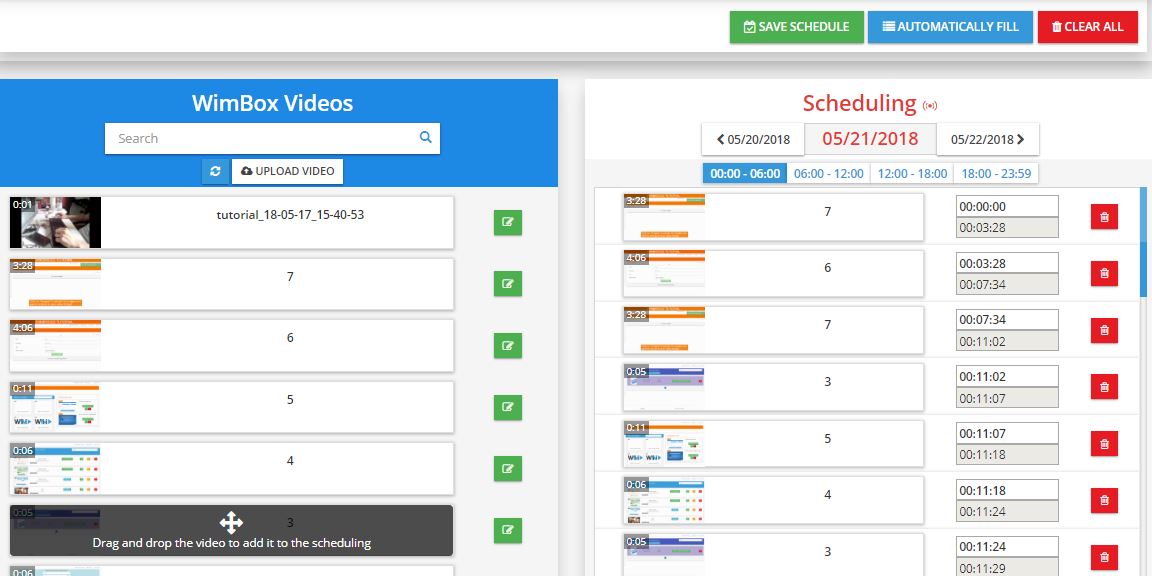1152x576 pixels.
Task: Click scheduled thumbnail for video 4
Action: point(664,500)
